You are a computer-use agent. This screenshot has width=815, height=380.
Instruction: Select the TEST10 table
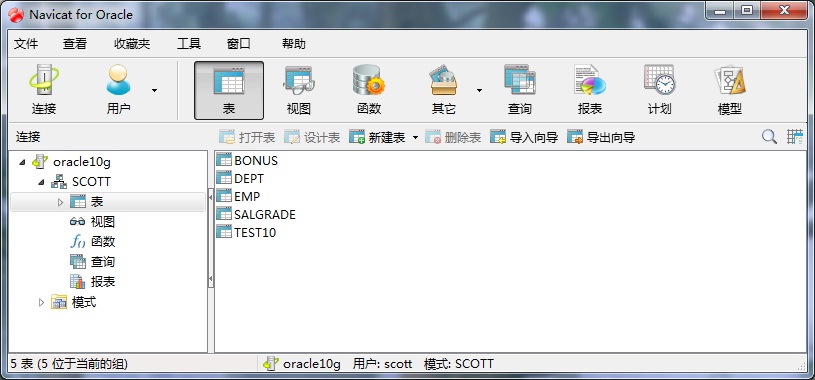pos(246,232)
